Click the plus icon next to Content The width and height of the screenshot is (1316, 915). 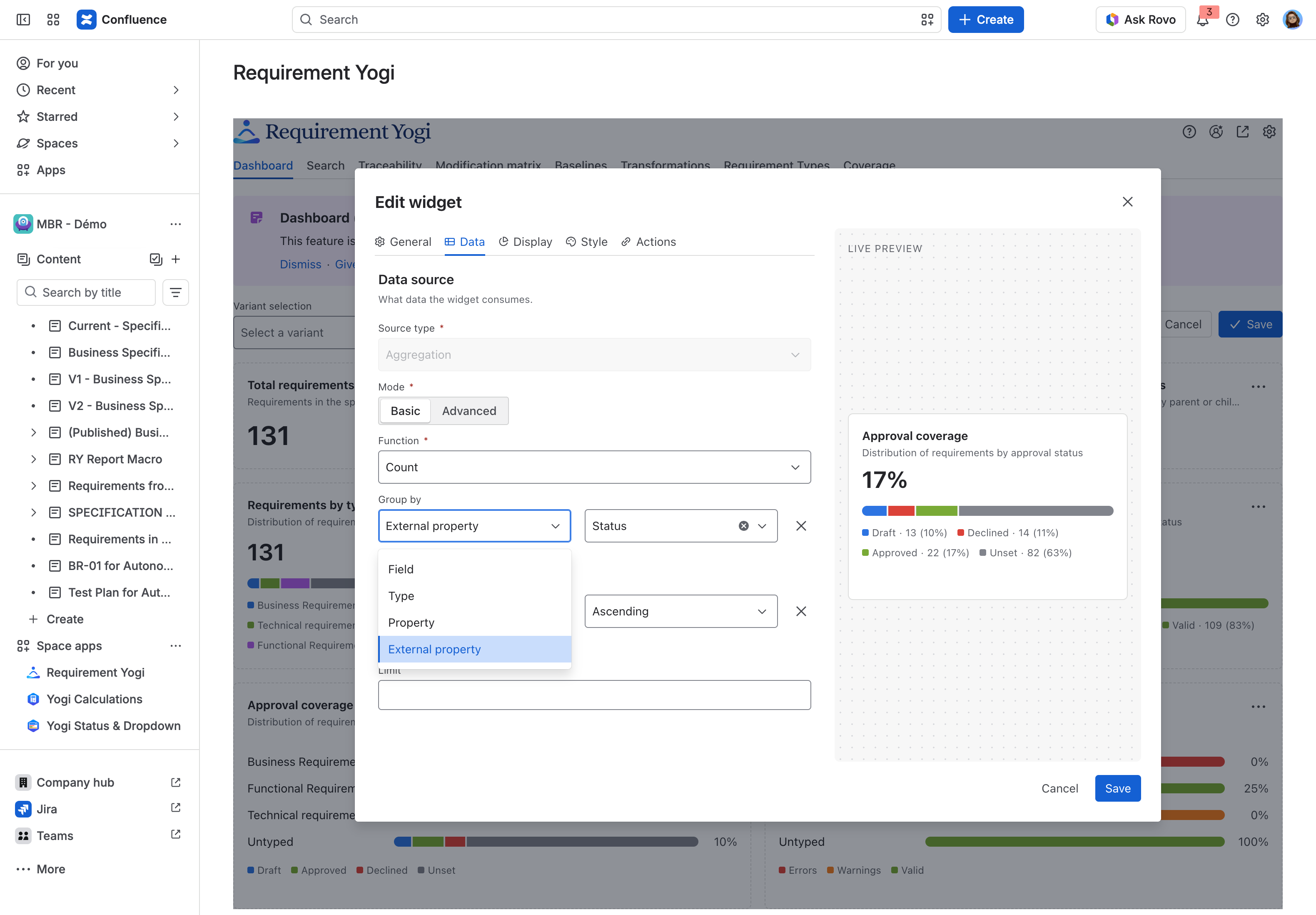(x=176, y=259)
